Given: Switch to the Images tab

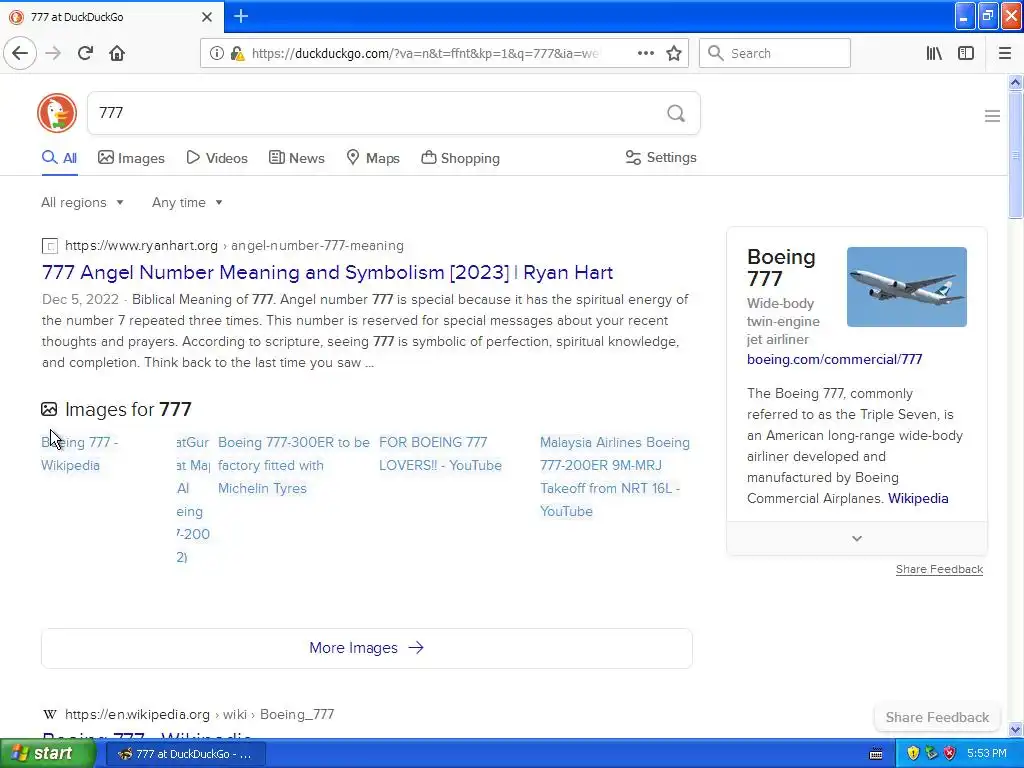Looking at the screenshot, I should pos(131,158).
